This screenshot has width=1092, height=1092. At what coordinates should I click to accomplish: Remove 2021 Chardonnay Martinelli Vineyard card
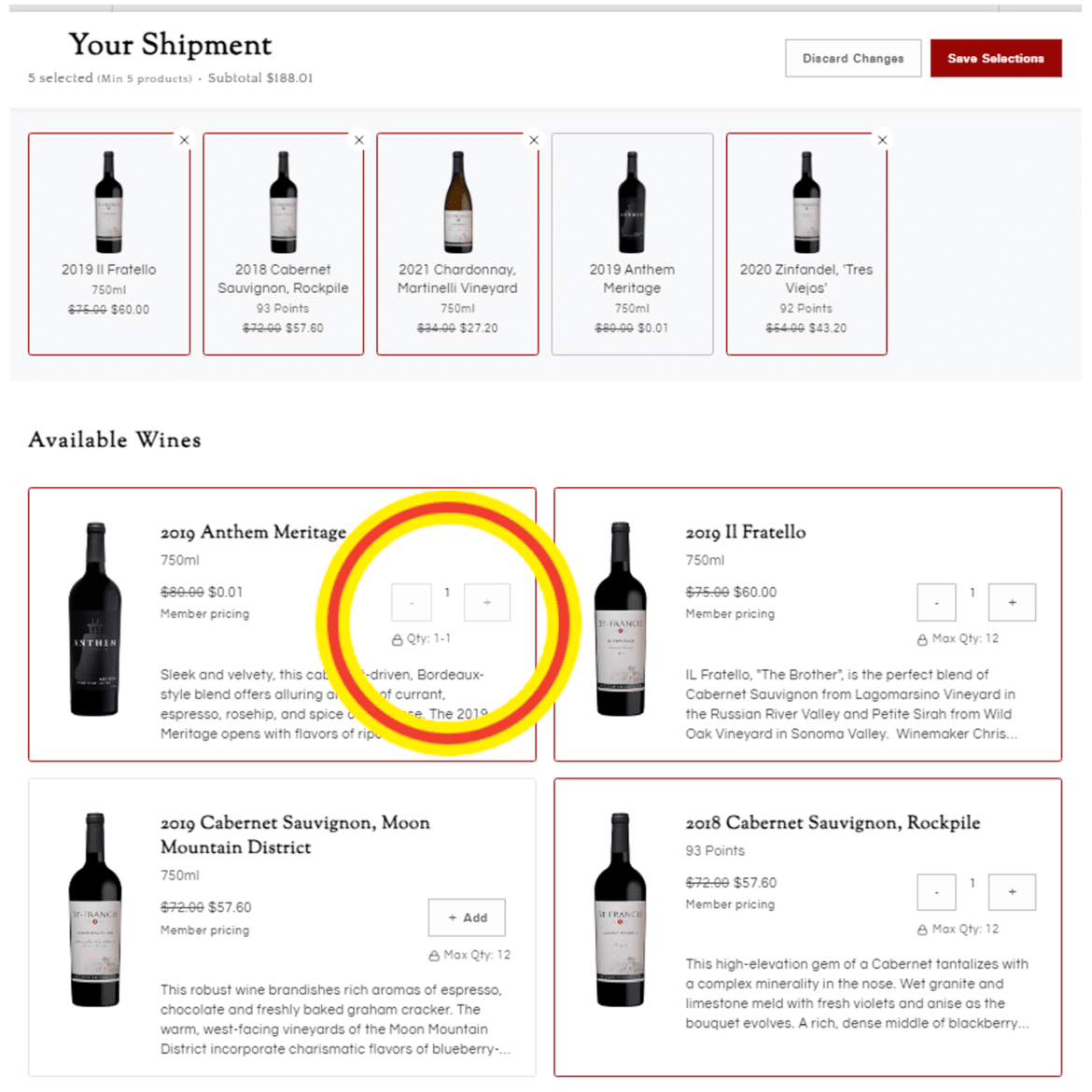point(534,140)
